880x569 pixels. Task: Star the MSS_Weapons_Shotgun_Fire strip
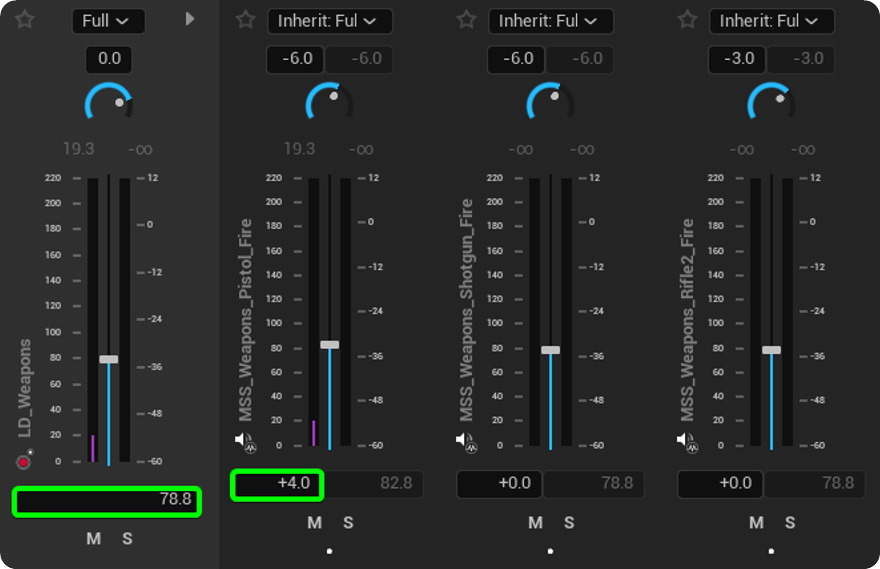(x=466, y=20)
